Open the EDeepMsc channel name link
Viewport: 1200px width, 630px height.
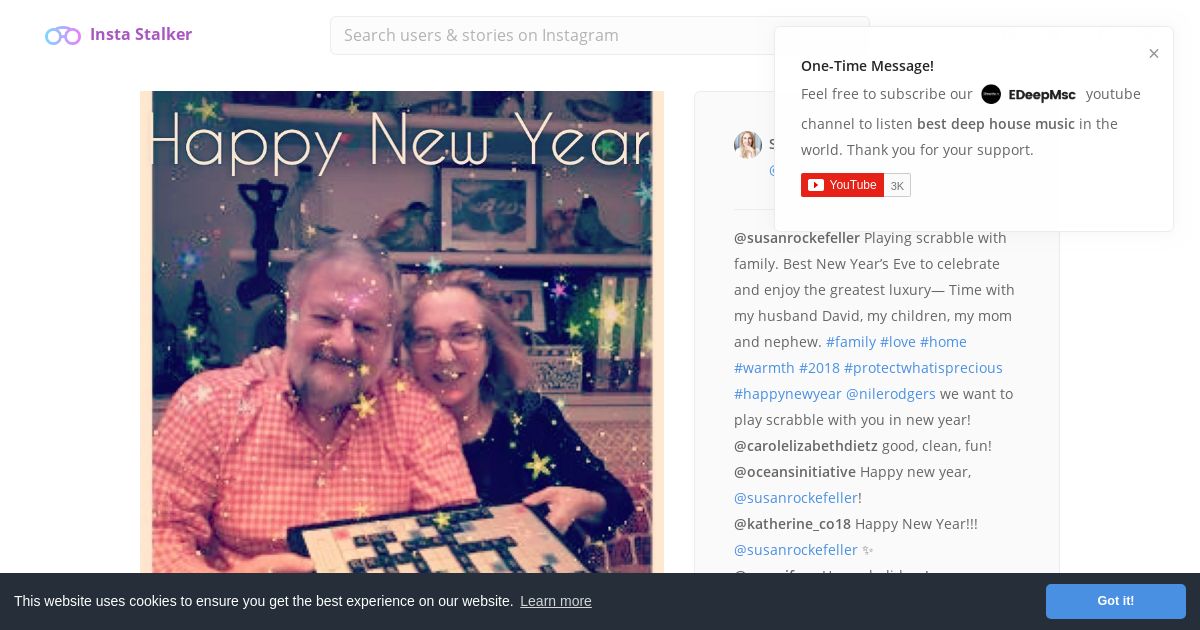(1042, 95)
